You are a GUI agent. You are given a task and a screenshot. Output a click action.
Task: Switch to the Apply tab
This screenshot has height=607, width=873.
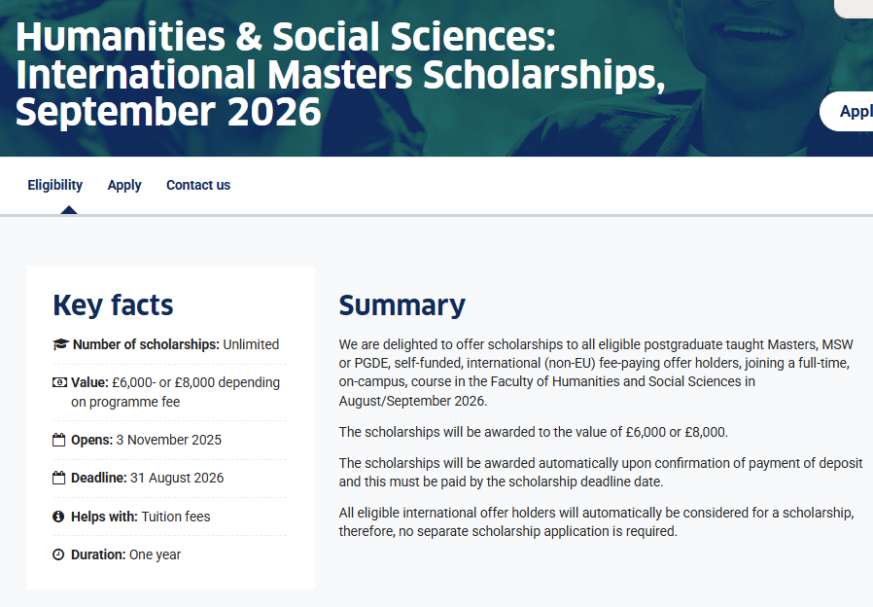pyautogui.click(x=124, y=185)
